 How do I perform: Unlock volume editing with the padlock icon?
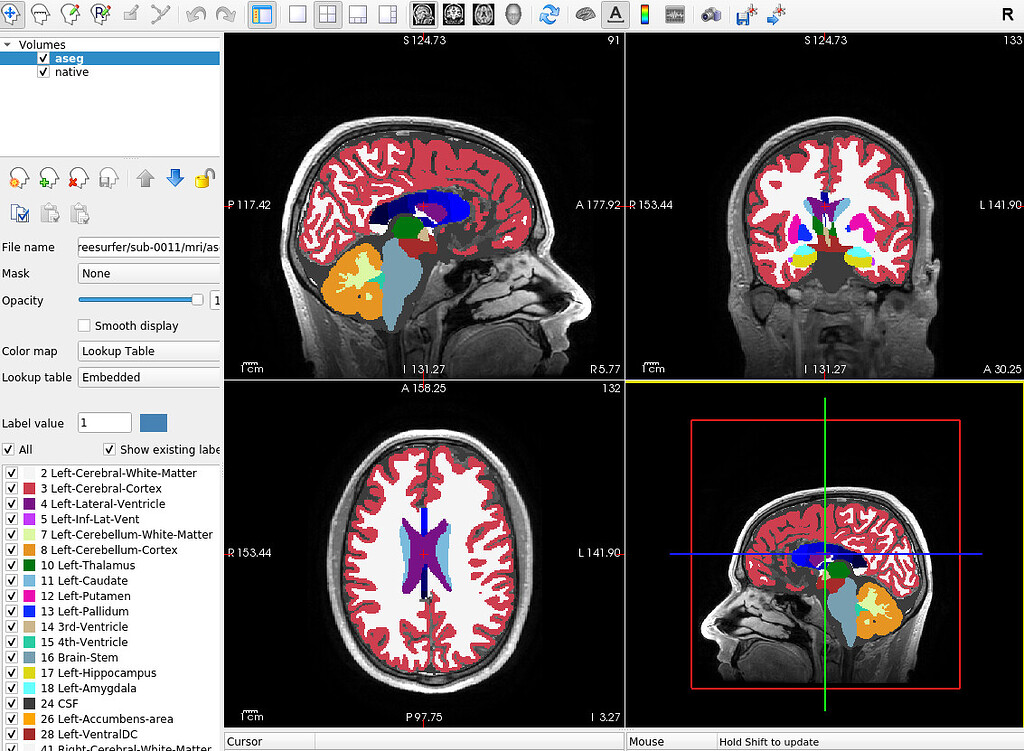coord(203,177)
